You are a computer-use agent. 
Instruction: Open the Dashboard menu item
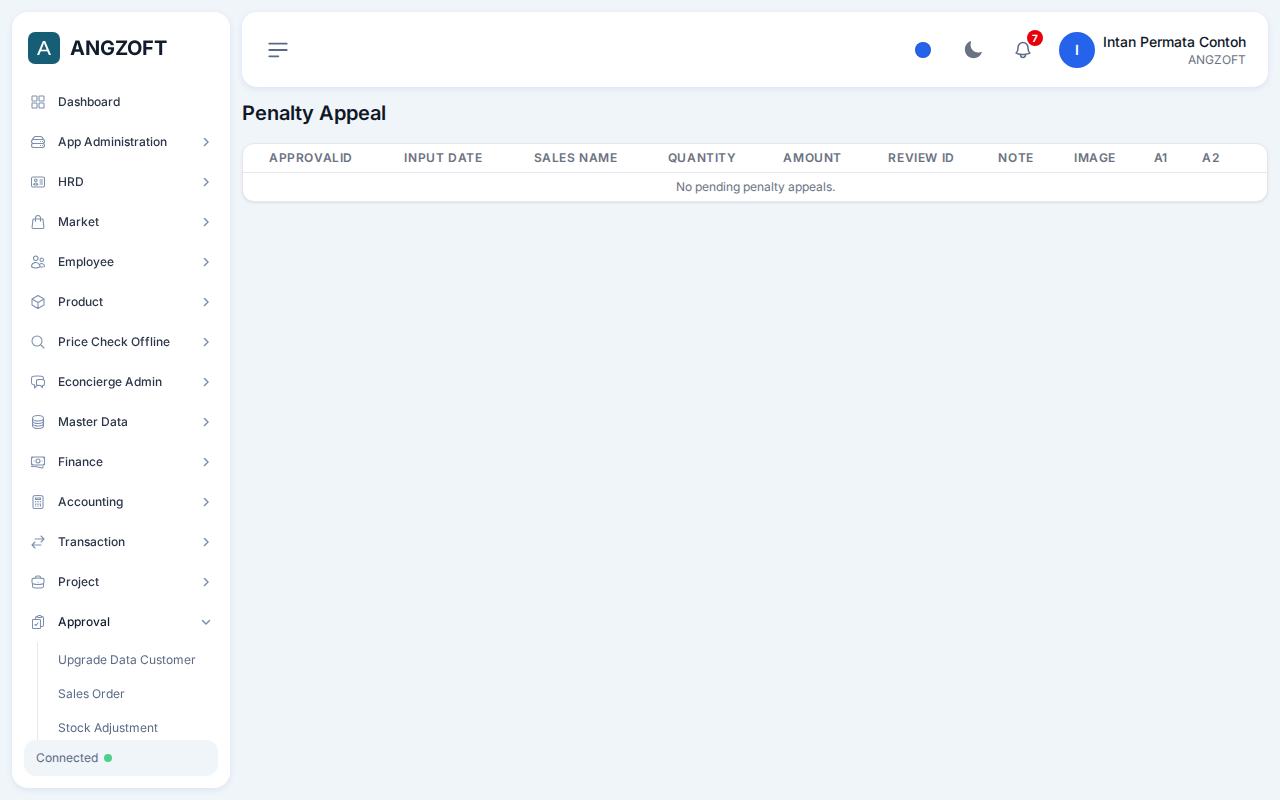121,102
